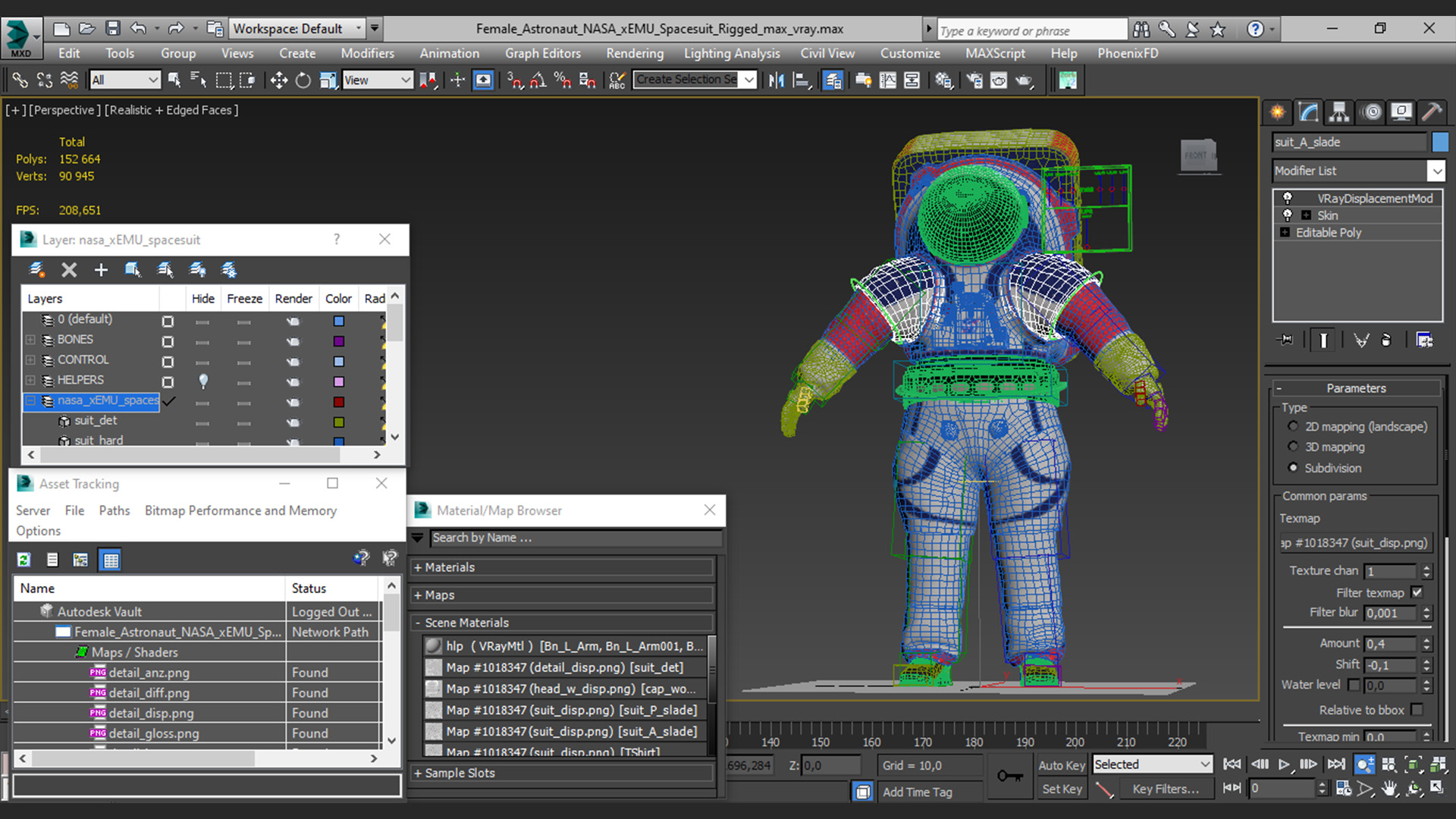Screen dimensions: 1456x819
Task: Switch to the Hierarchy command panel tab
Action: pyautogui.click(x=1339, y=112)
